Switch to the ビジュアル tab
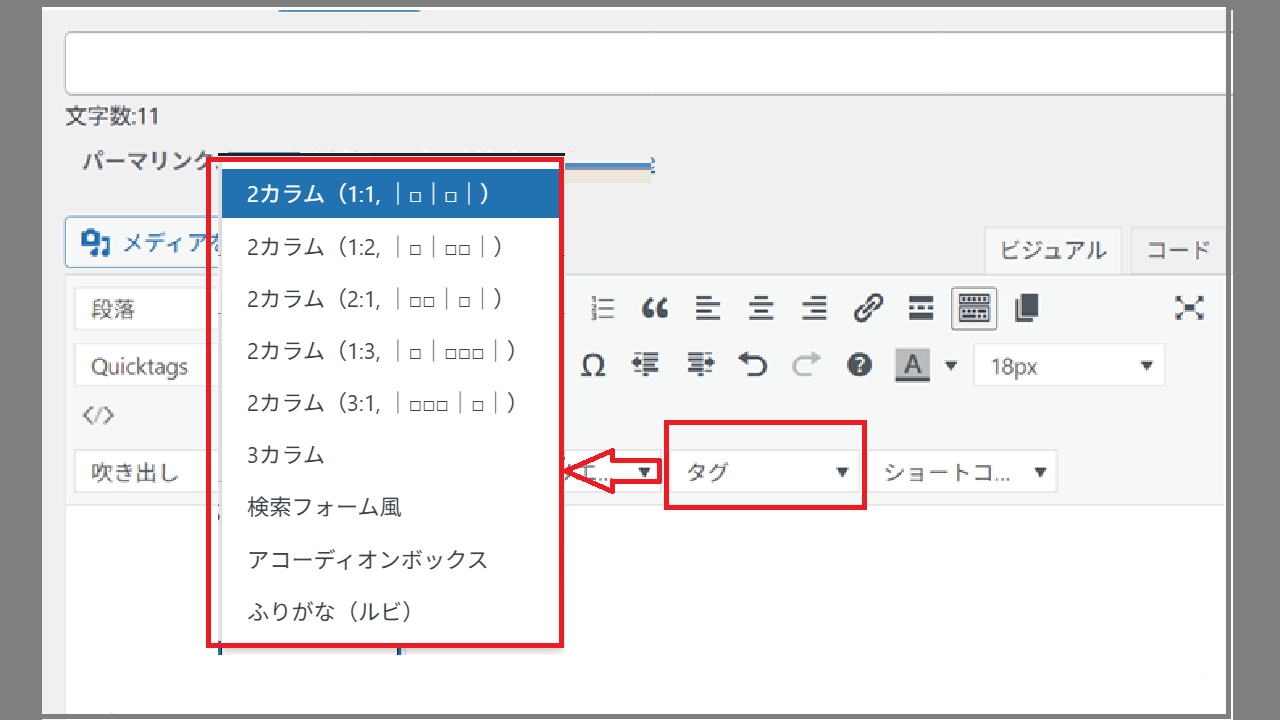This screenshot has height=720, width=1280. click(1053, 251)
